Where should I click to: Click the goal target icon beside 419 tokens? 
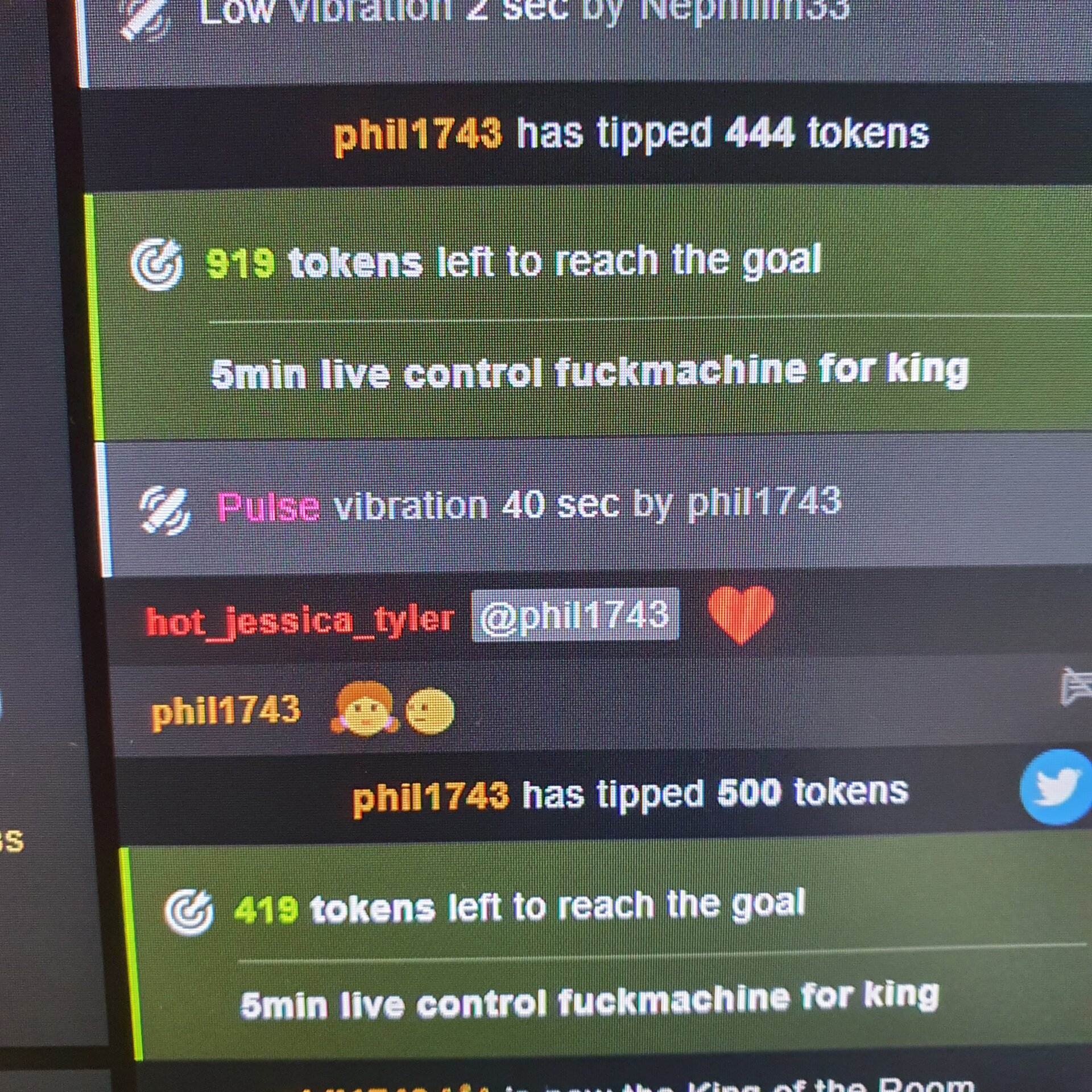click(x=189, y=912)
